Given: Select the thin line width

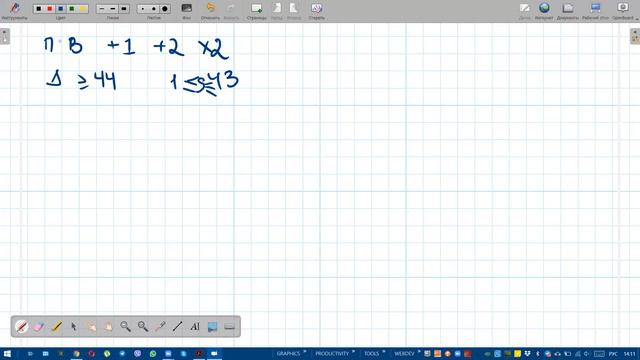Looking at the screenshot, I should (x=102, y=9).
